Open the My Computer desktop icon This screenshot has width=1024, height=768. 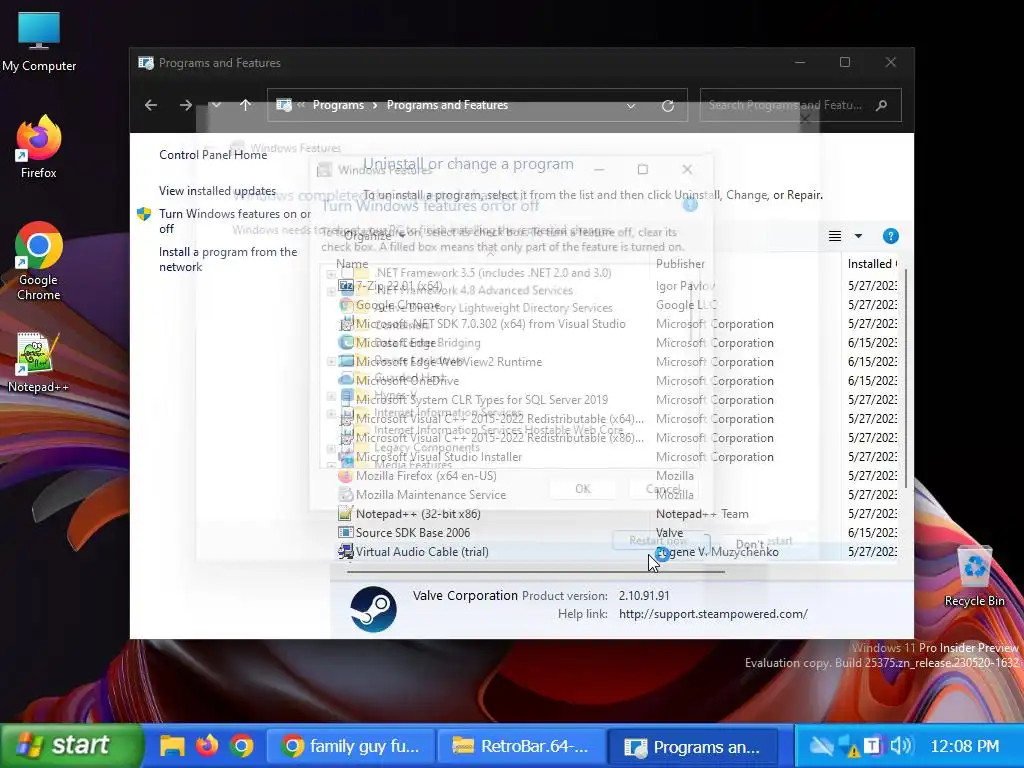39,42
